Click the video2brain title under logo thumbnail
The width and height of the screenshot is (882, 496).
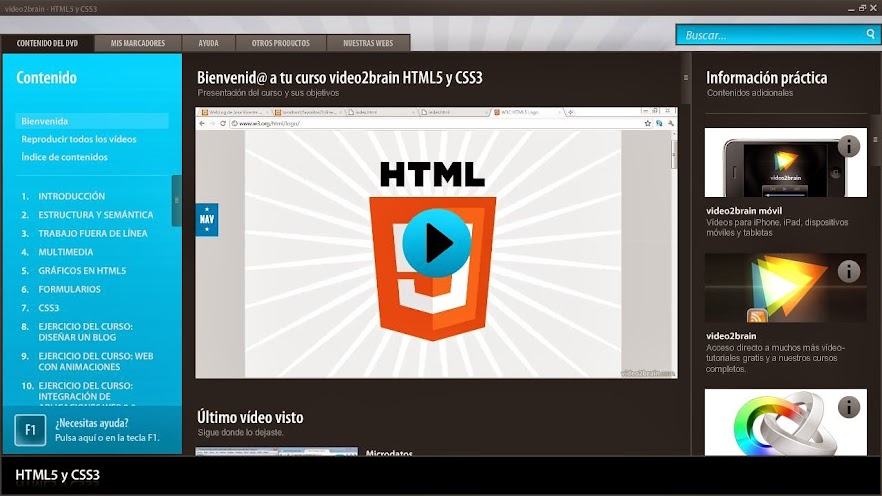(731, 336)
